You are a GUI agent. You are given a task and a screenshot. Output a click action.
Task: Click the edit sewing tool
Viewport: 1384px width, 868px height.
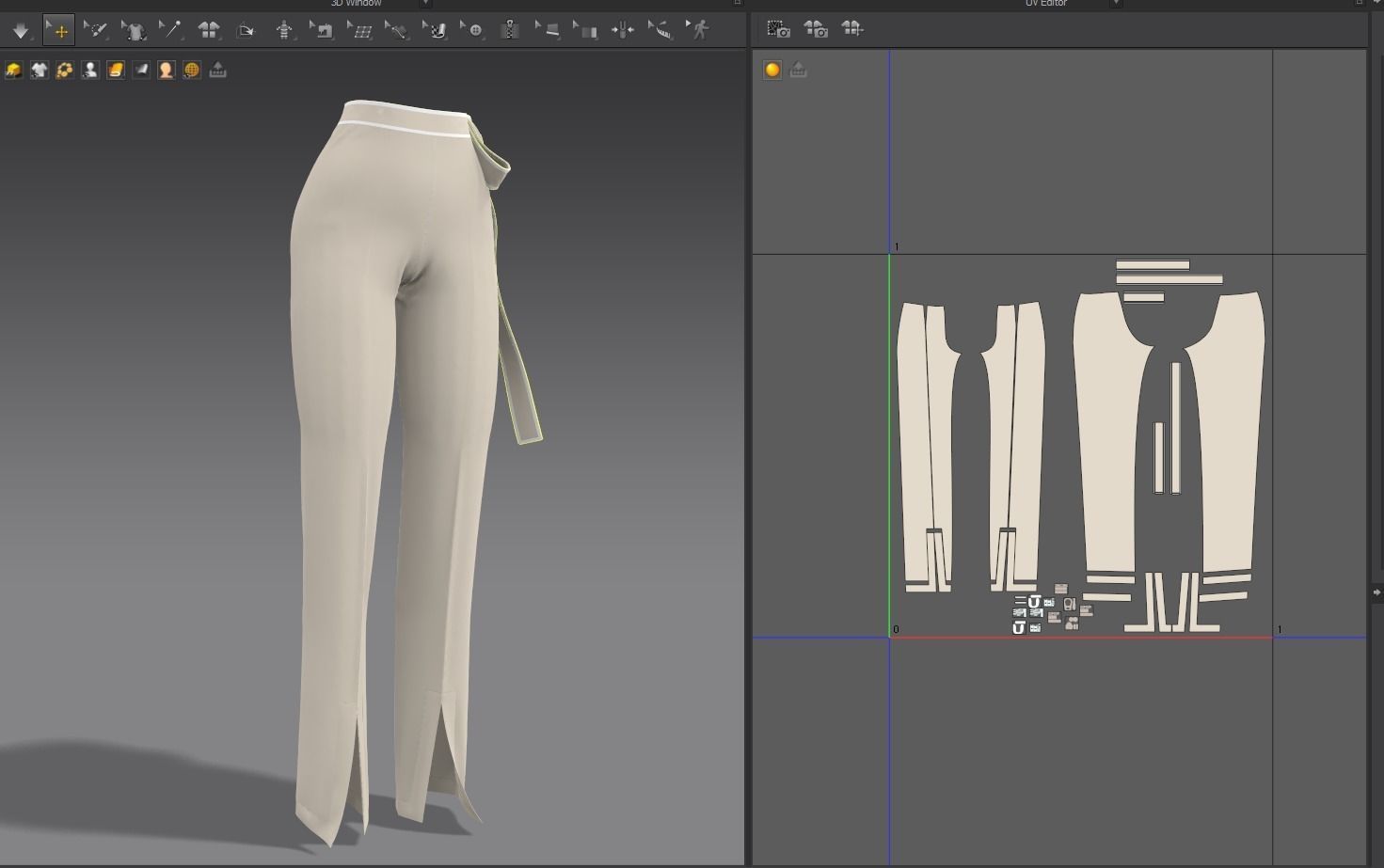[397, 30]
